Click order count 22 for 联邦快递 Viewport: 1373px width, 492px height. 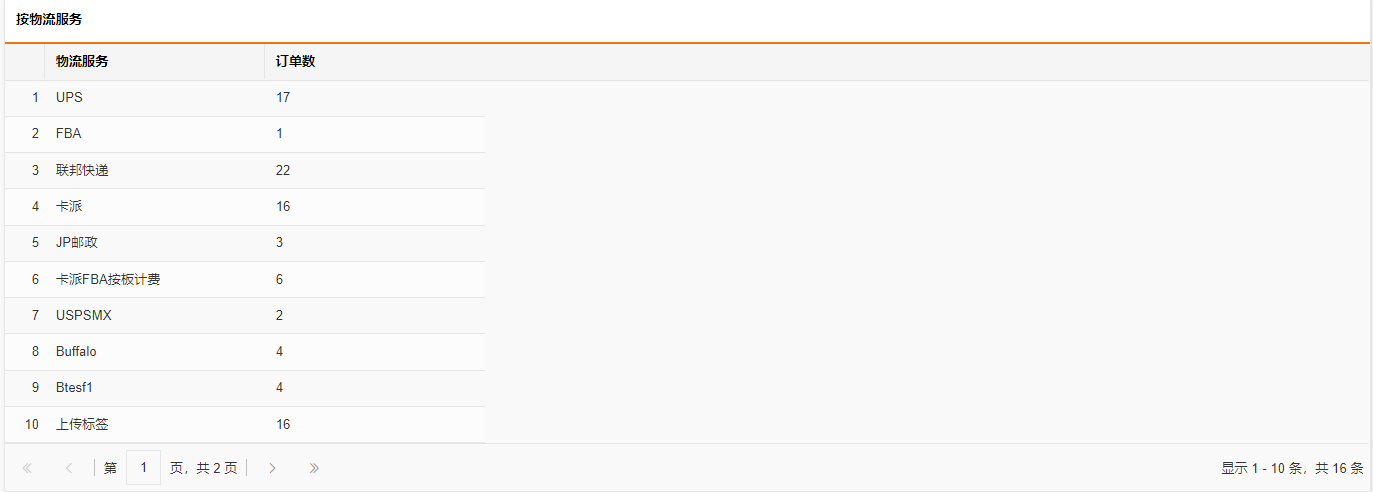coord(283,171)
